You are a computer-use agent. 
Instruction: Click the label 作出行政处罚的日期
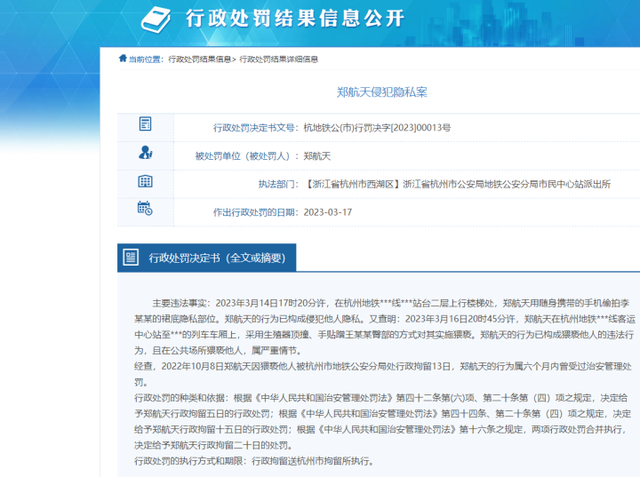tap(256, 212)
